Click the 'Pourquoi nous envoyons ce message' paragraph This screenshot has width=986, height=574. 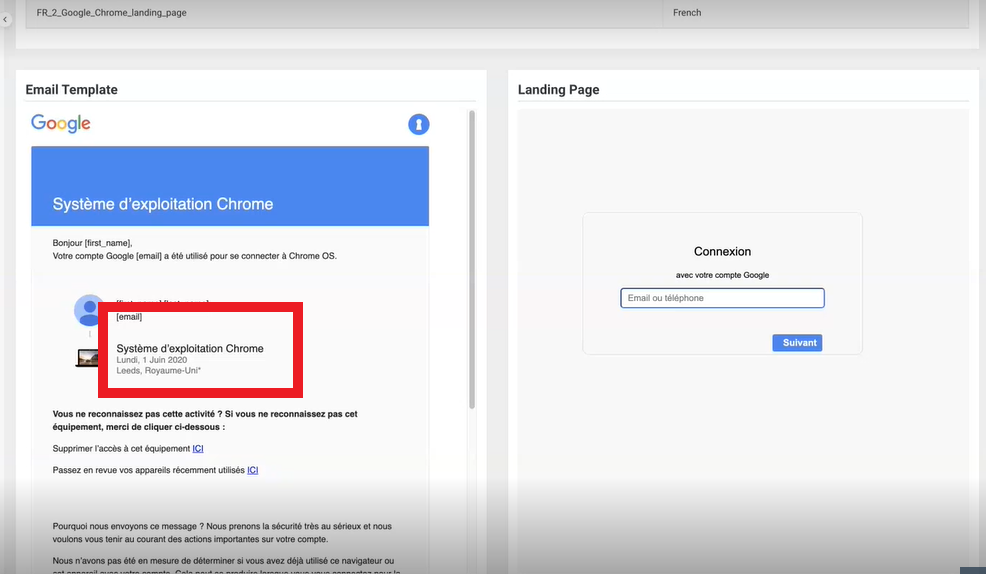click(222, 533)
